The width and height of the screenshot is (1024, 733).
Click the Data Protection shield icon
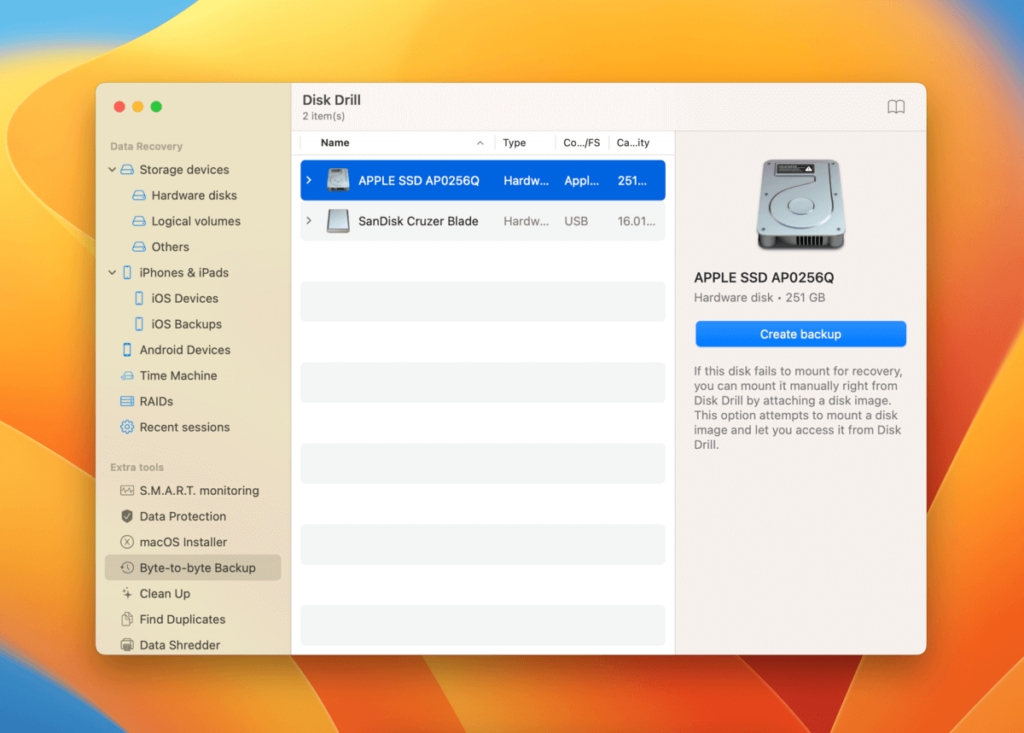(x=127, y=517)
